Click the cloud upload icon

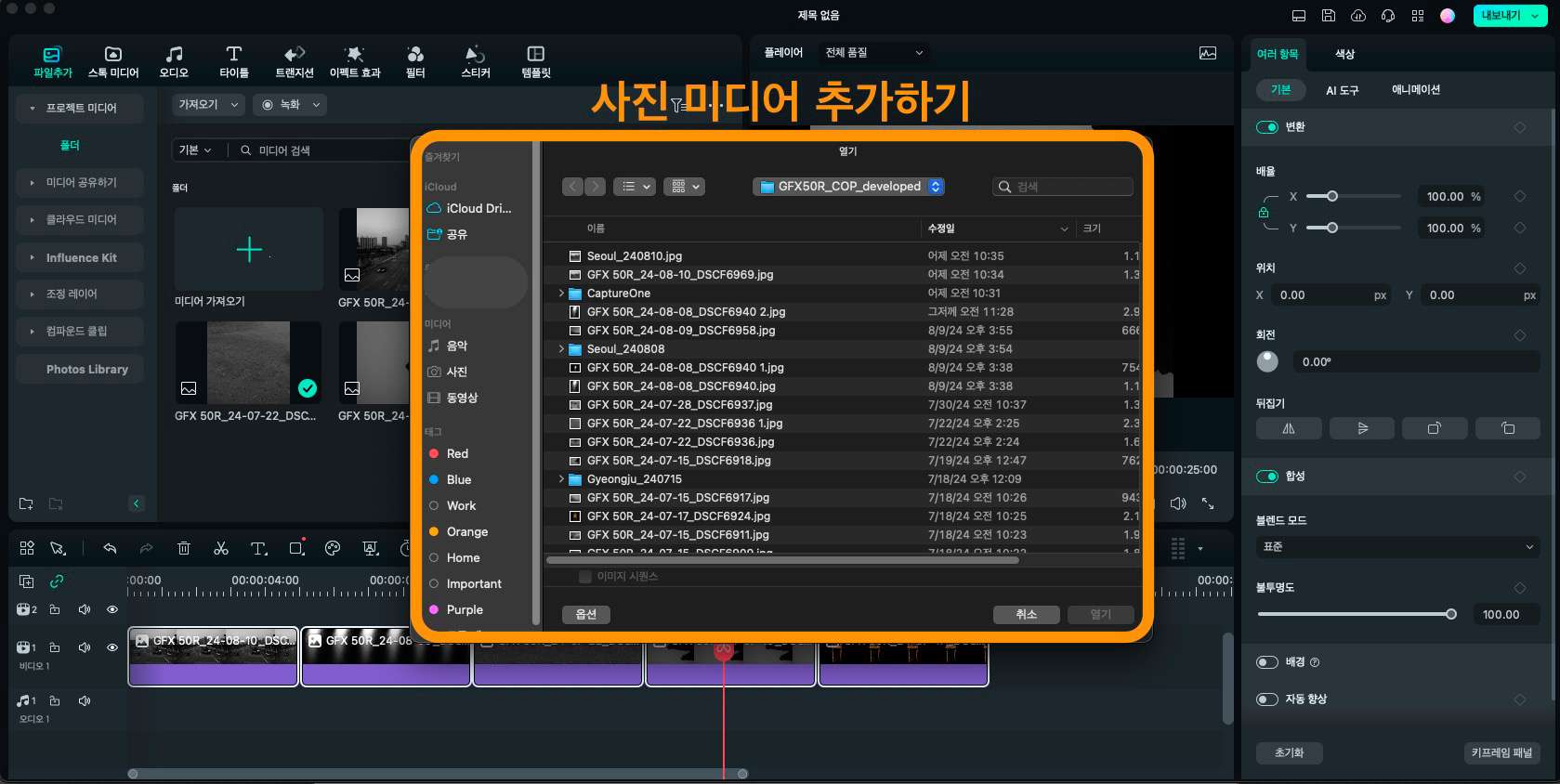tap(1358, 16)
